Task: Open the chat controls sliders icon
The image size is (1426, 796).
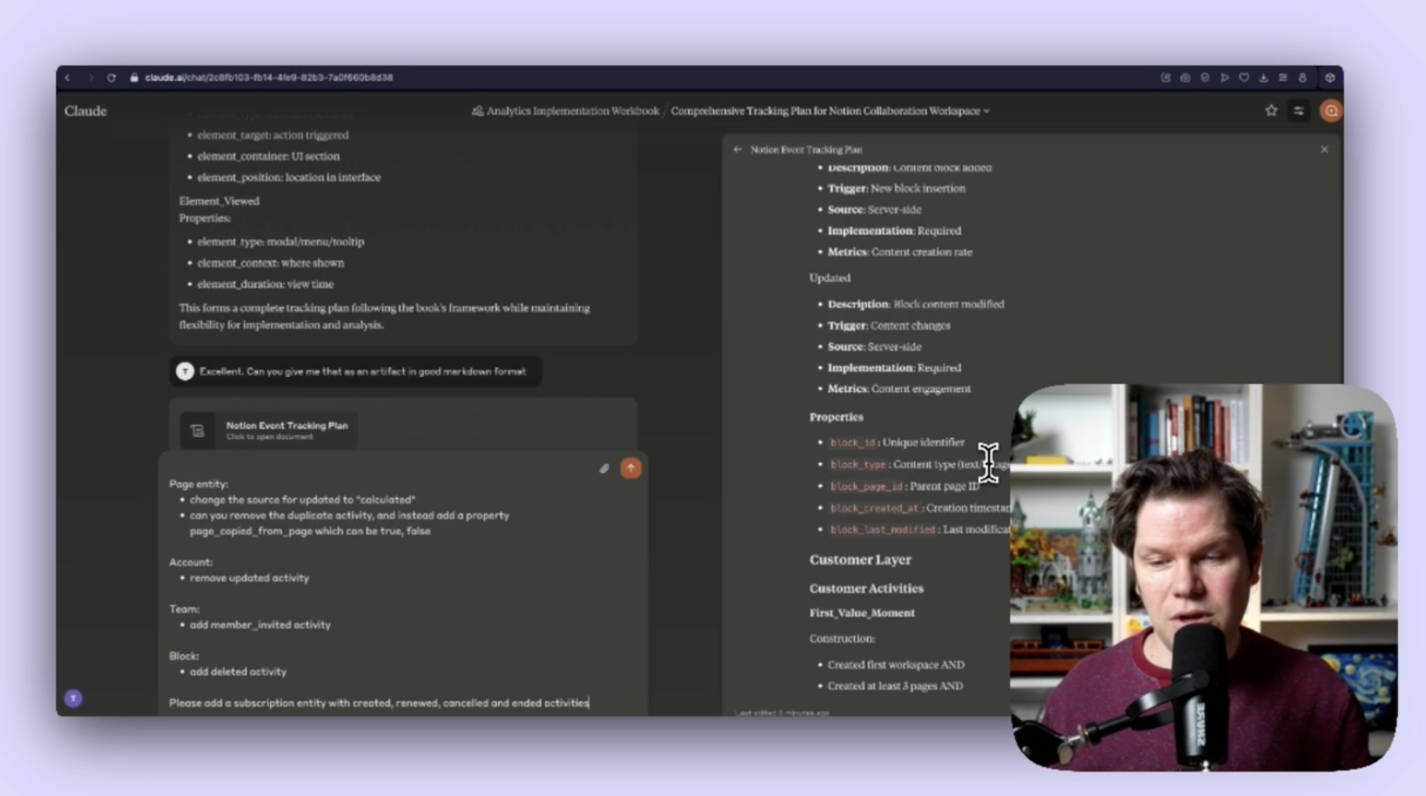Action: [1298, 111]
